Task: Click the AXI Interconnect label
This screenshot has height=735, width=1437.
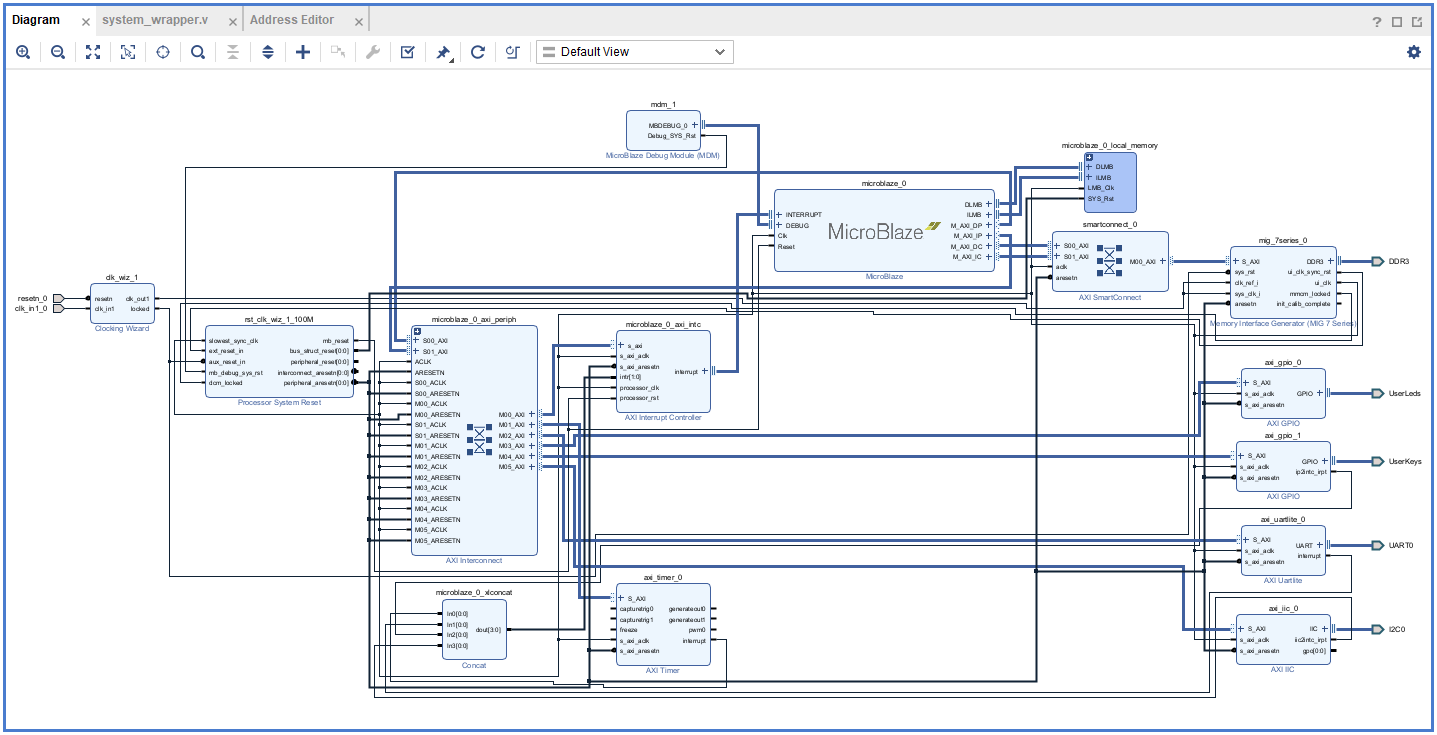Action: [474, 561]
